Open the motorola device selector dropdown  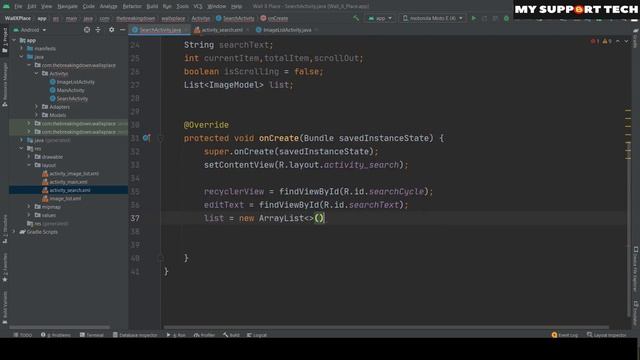point(433,18)
